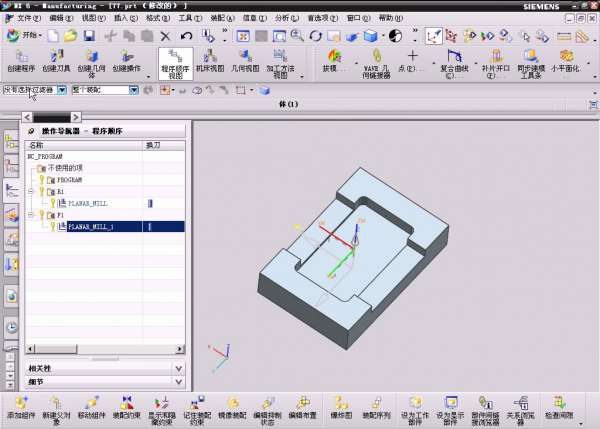
Task: Click the Create Operation (创建操作) icon
Action: (127, 61)
